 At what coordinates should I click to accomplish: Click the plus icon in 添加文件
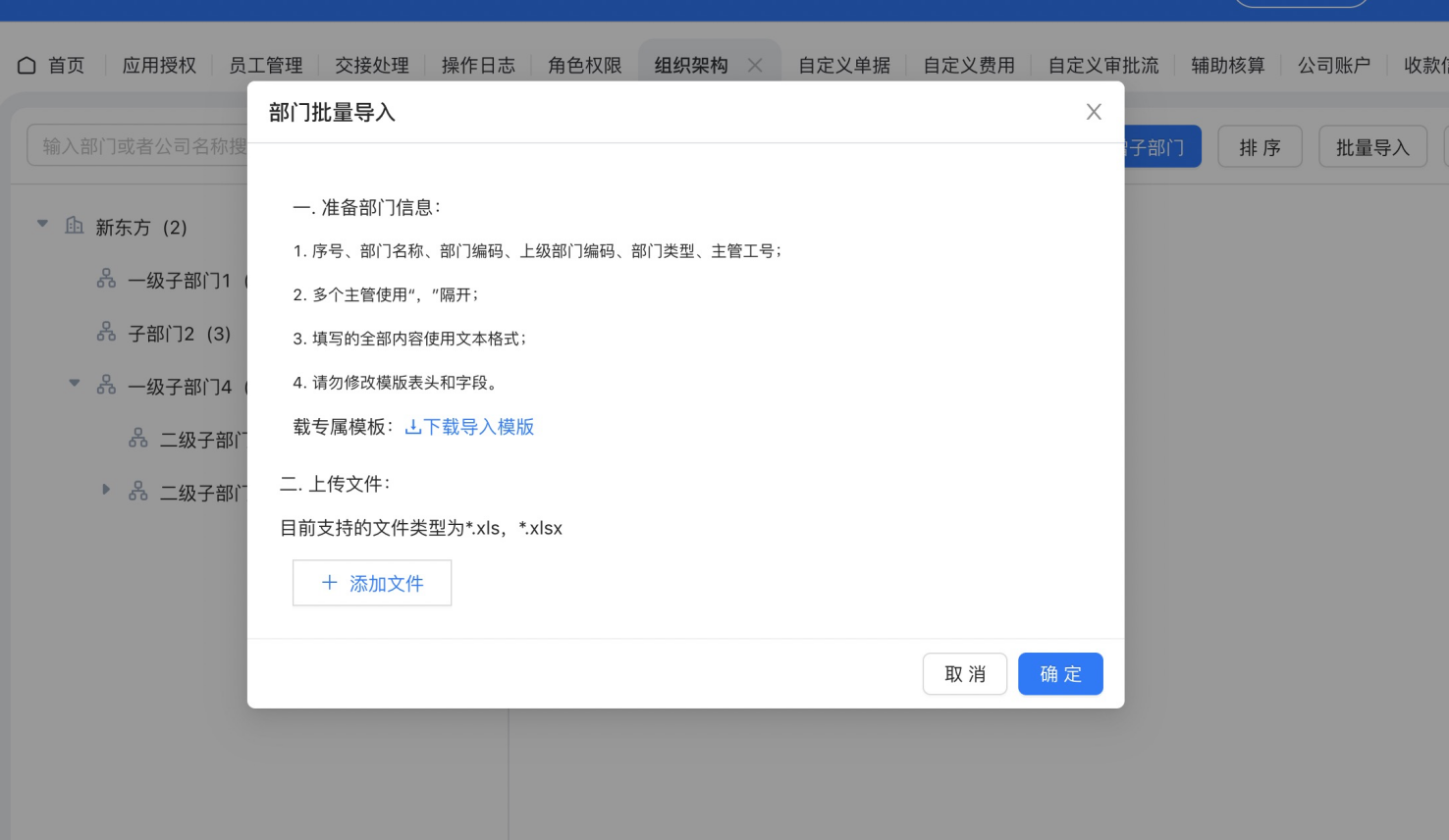[330, 583]
